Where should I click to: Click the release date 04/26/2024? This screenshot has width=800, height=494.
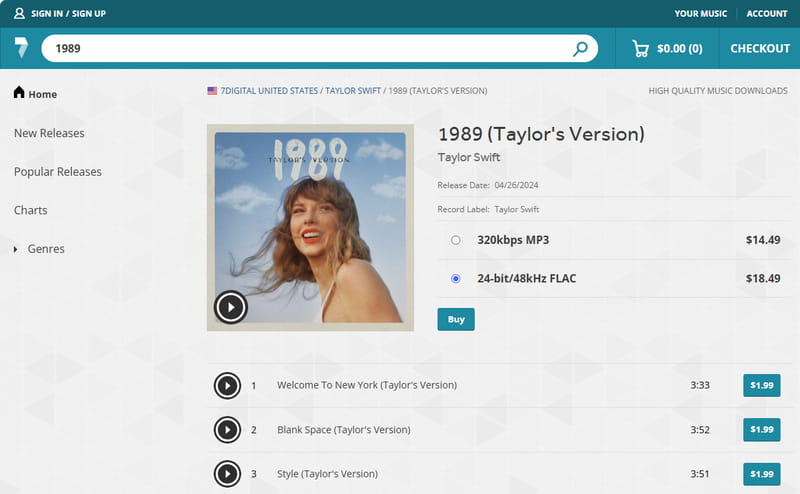(x=516, y=185)
